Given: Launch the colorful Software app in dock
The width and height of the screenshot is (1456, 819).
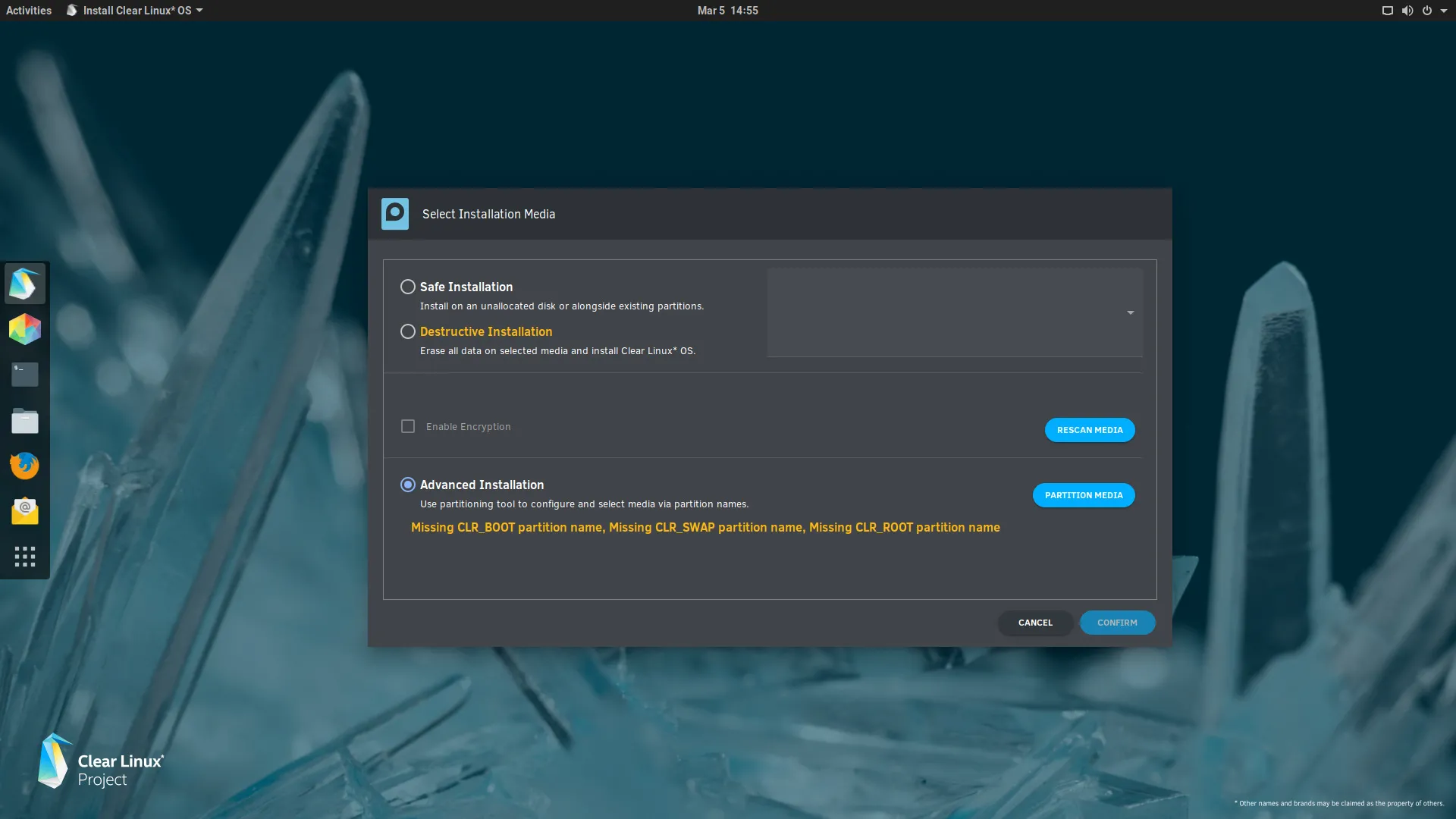Looking at the screenshot, I should pos(25,329).
